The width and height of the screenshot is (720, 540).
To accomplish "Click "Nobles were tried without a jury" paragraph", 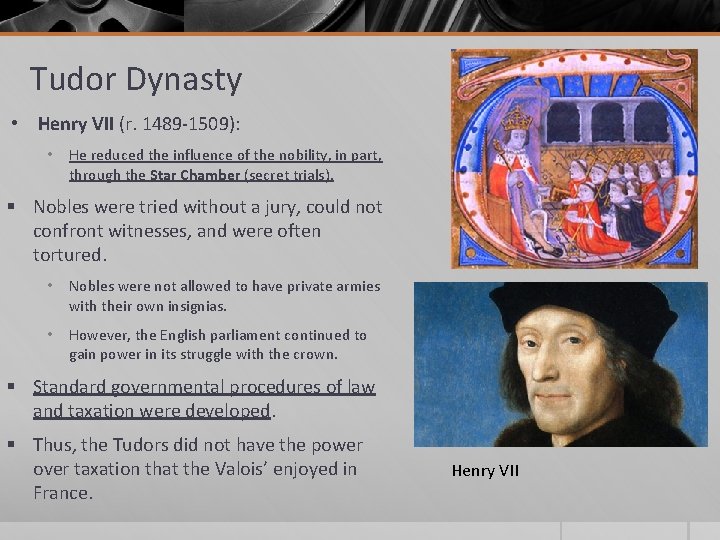I will pyautogui.click(x=208, y=231).
